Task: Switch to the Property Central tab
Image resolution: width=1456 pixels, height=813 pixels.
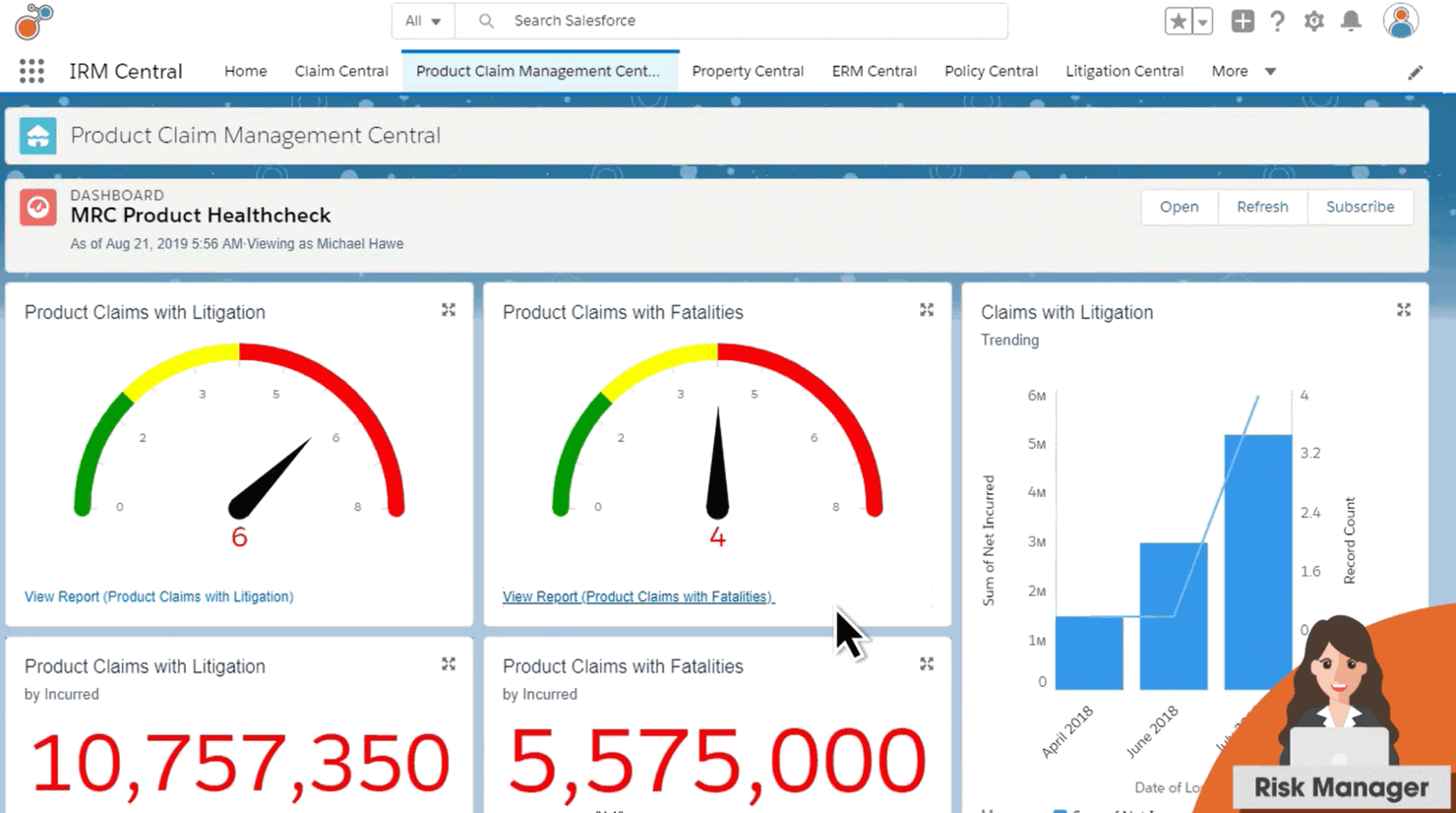Action: tap(748, 71)
